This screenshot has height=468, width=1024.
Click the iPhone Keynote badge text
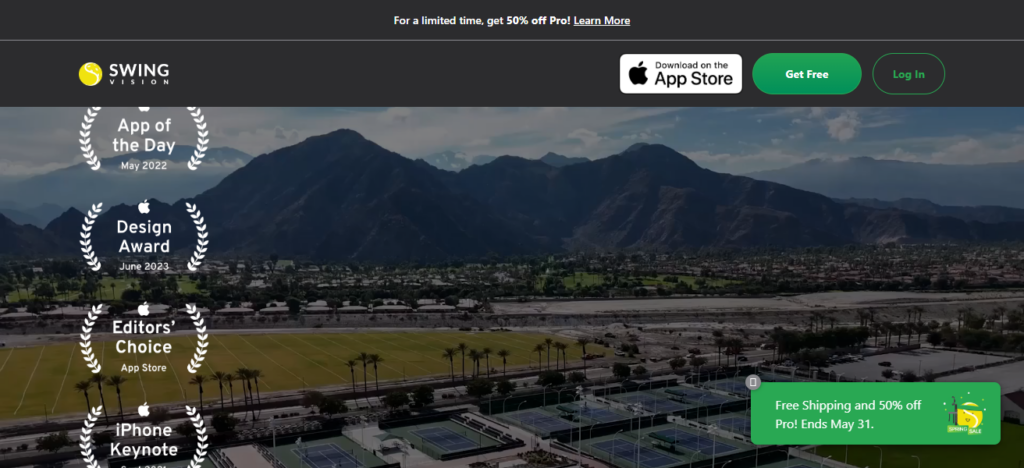pos(144,440)
